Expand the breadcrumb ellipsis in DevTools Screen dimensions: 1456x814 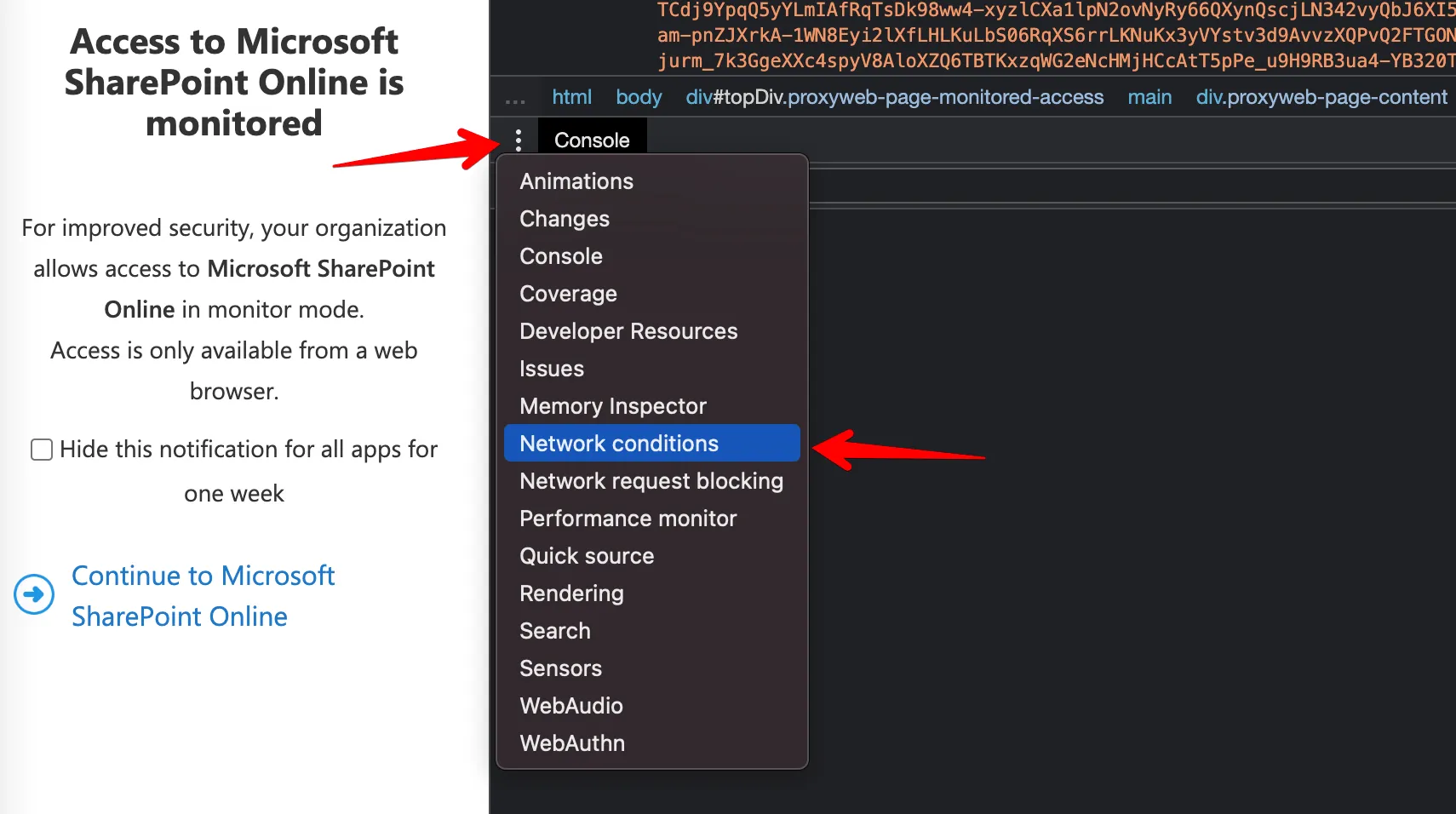515,99
